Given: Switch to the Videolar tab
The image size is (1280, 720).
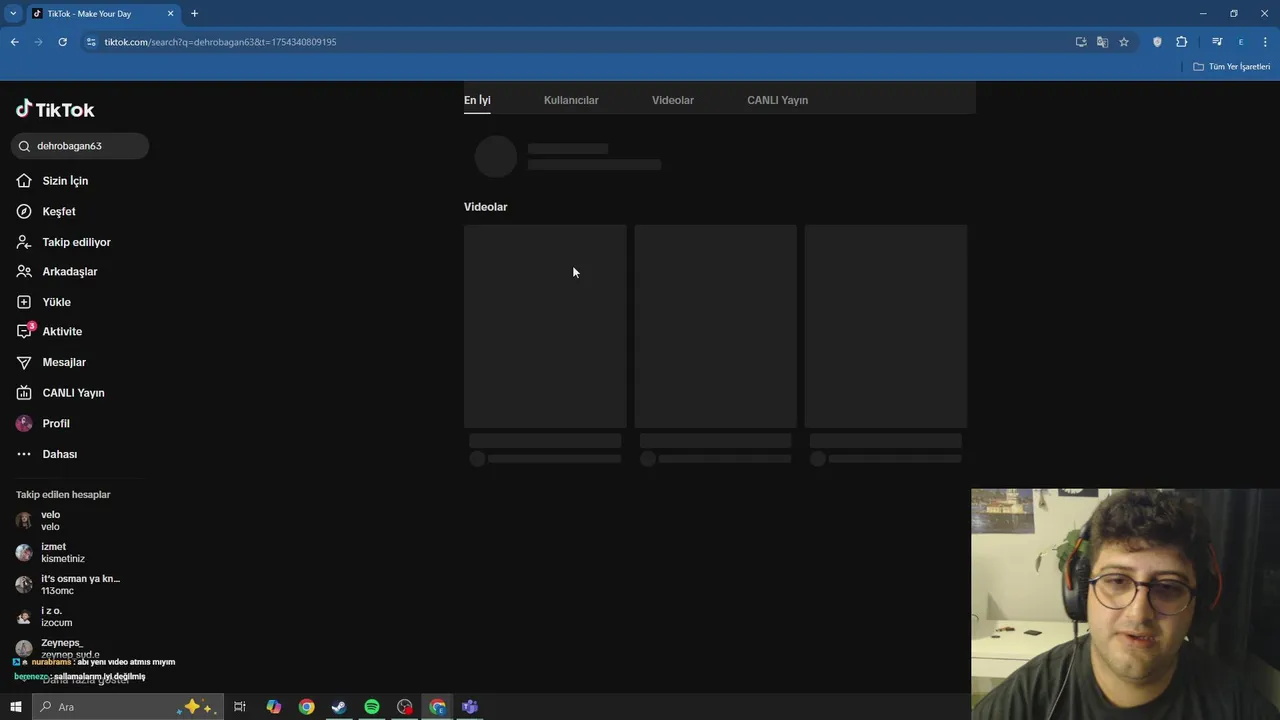Looking at the screenshot, I should tap(673, 100).
